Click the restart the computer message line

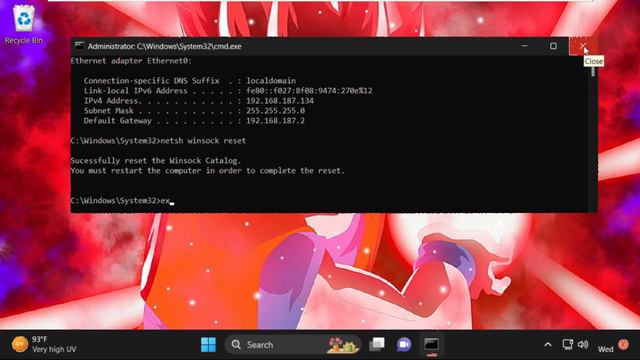tap(208, 171)
